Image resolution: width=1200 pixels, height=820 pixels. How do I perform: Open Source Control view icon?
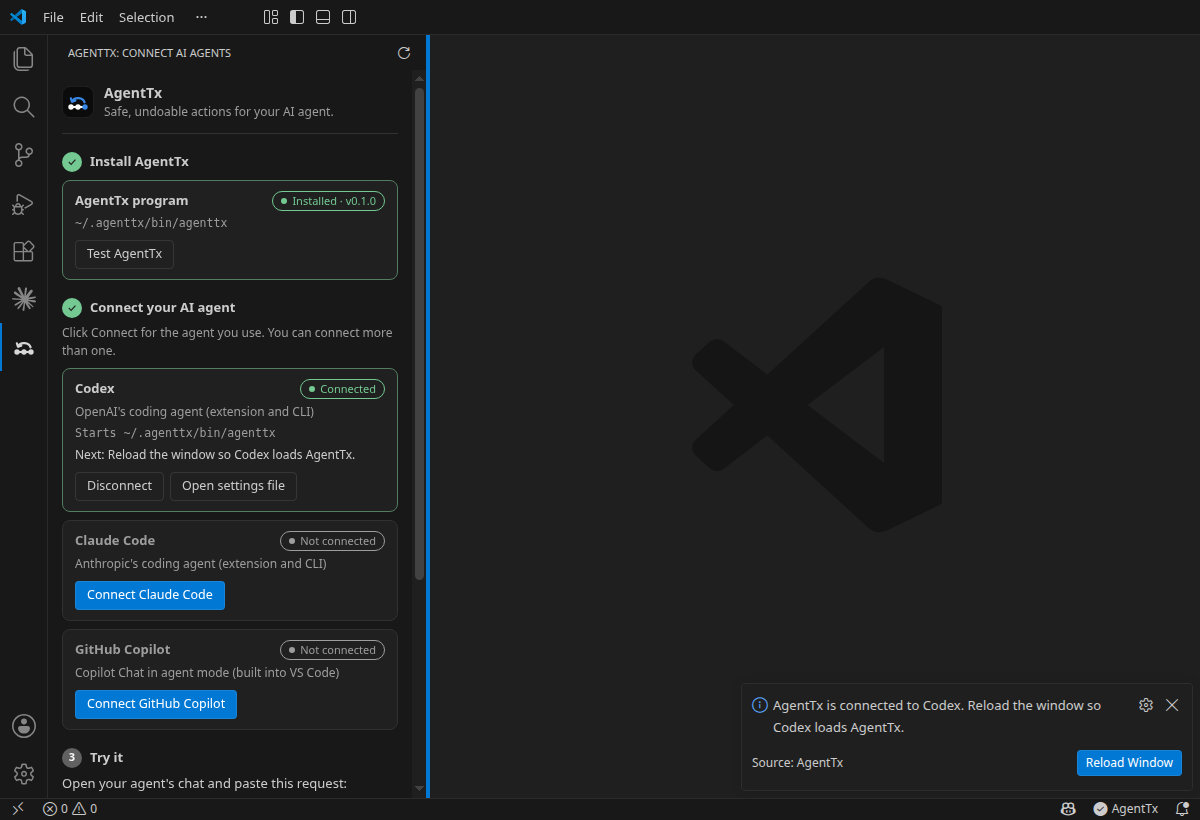23,155
